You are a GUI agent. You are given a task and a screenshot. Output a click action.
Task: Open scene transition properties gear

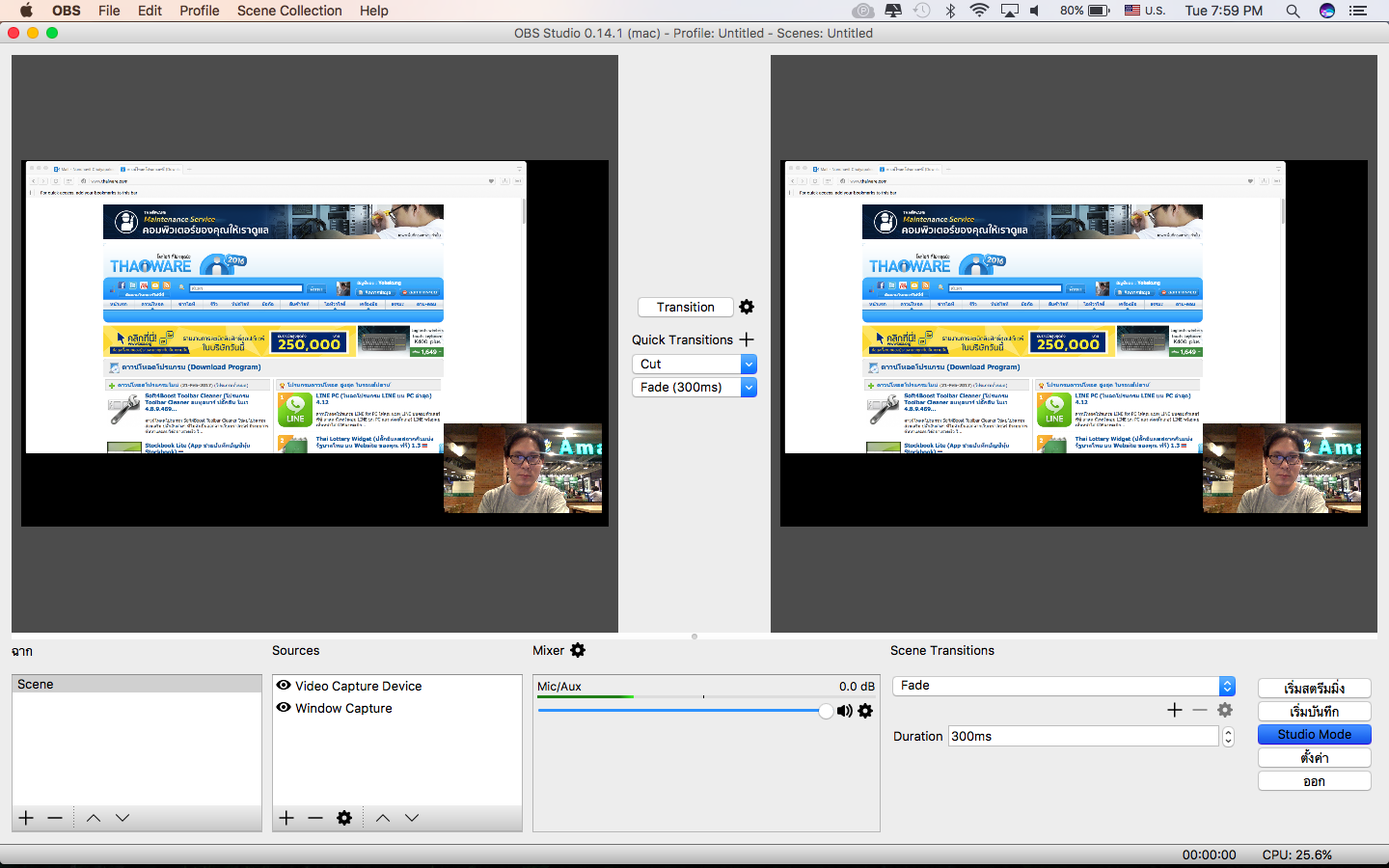pos(1225,710)
